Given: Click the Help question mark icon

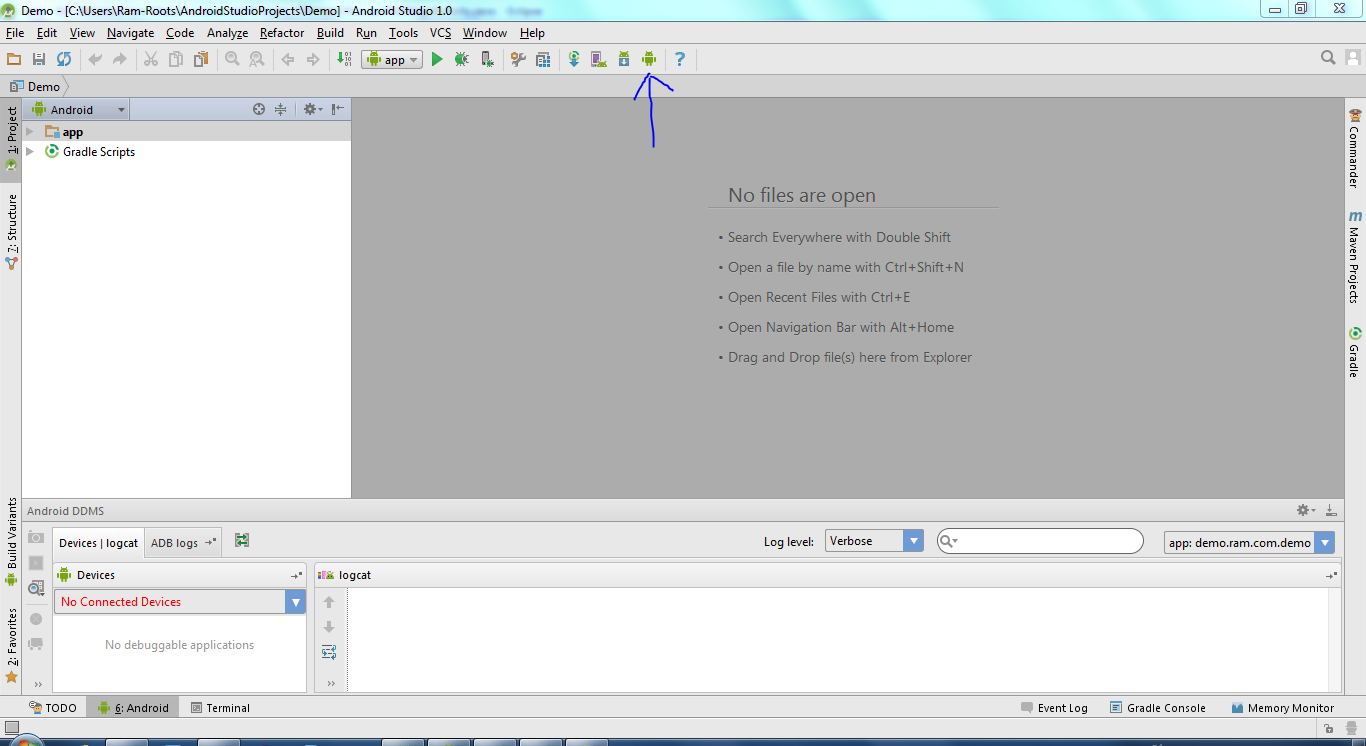Looking at the screenshot, I should (x=680, y=60).
